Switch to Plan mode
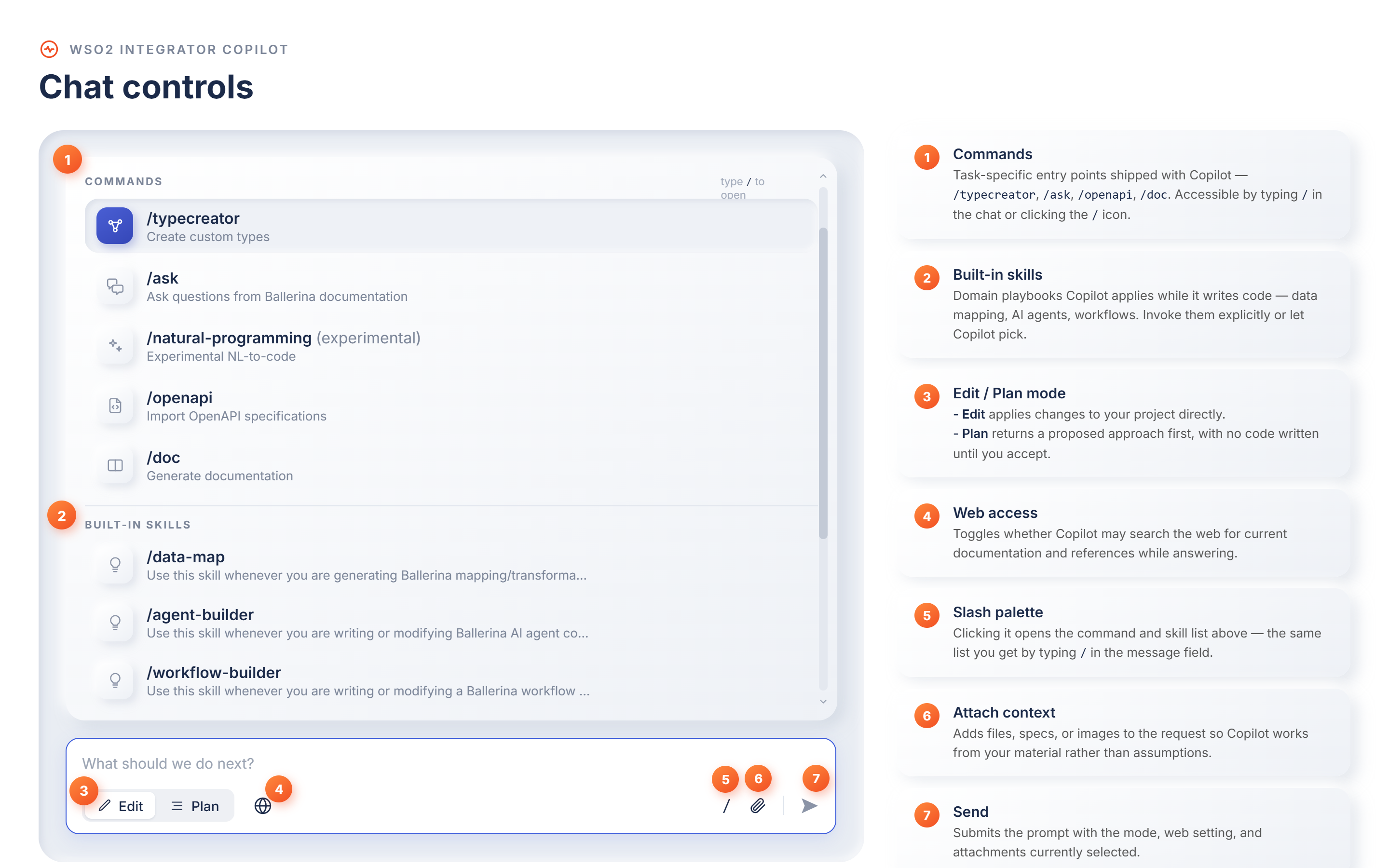1389x868 pixels. 195,806
